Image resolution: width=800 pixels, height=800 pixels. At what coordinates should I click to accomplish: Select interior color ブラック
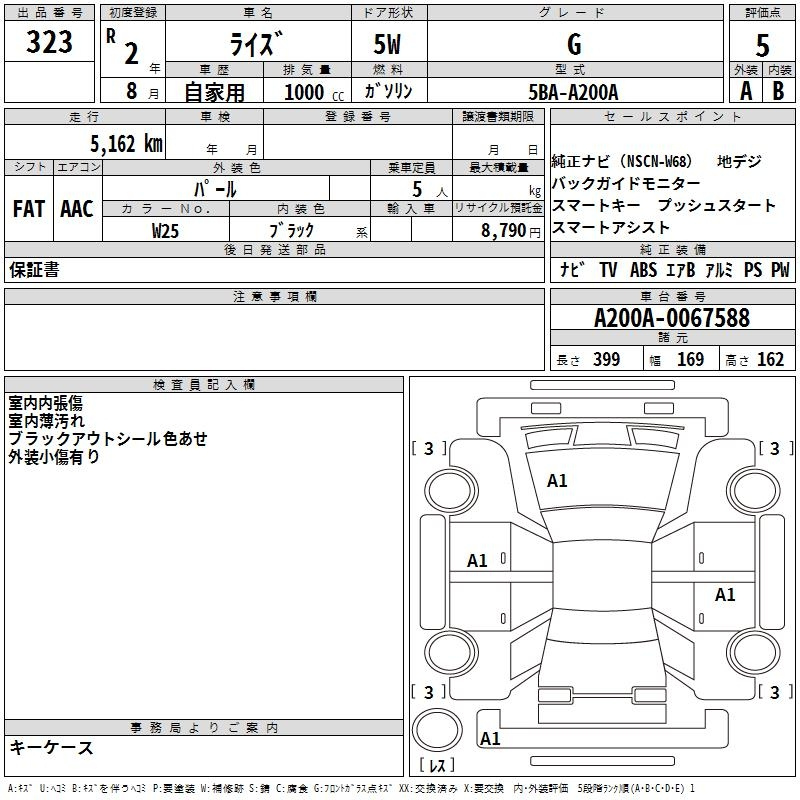tap(292, 230)
